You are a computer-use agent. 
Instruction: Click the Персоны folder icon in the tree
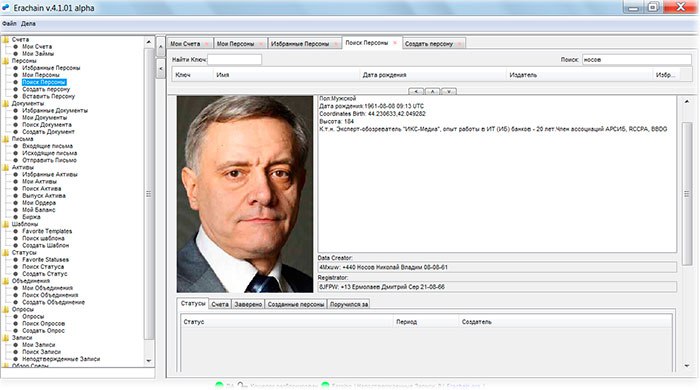(5, 61)
